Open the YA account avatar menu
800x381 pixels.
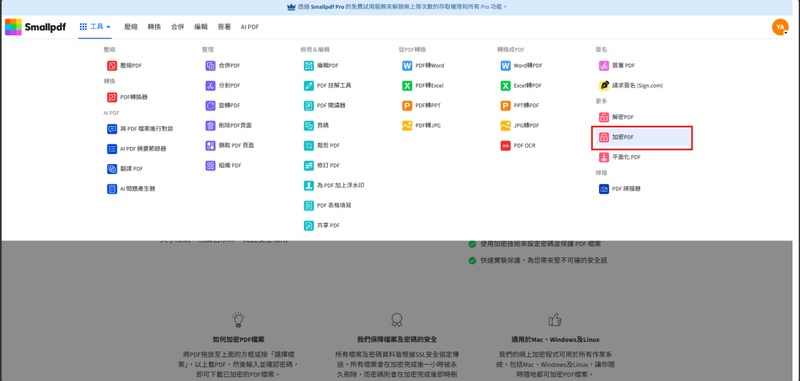780,27
